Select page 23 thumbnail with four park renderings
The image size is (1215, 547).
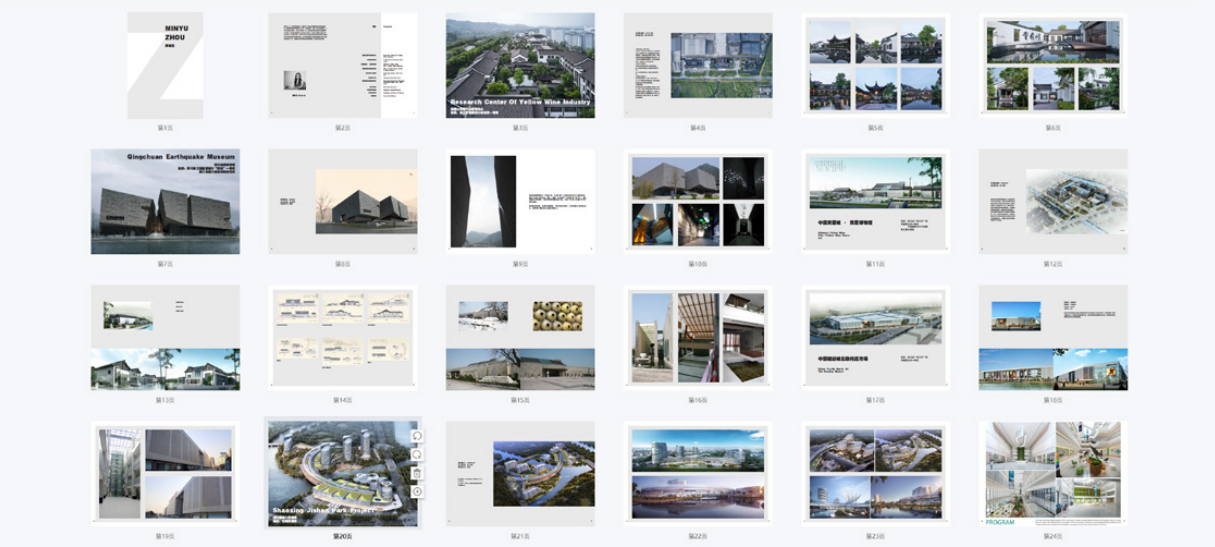coord(876,474)
